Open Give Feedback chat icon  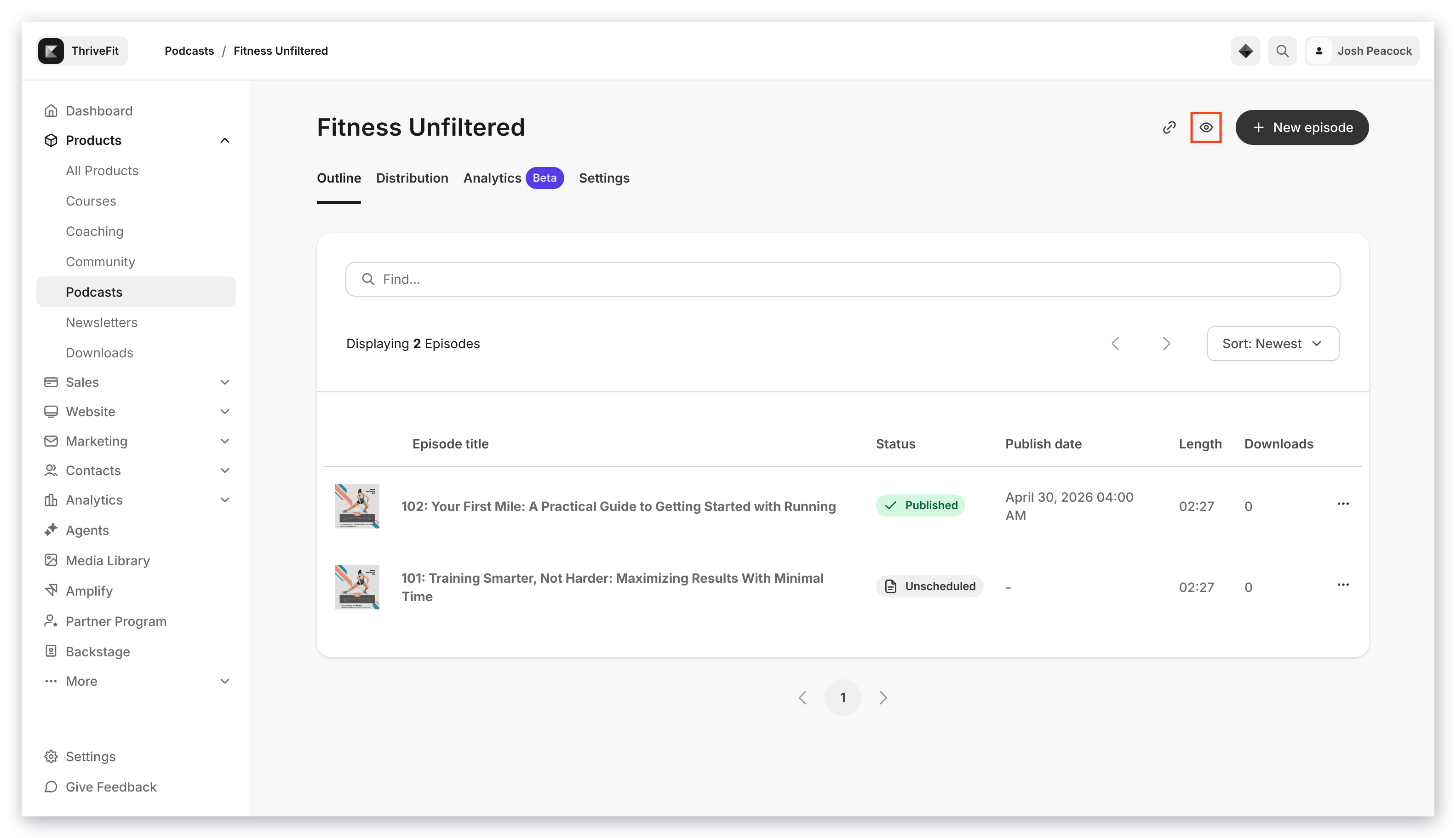pyautogui.click(x=51, y=787)
